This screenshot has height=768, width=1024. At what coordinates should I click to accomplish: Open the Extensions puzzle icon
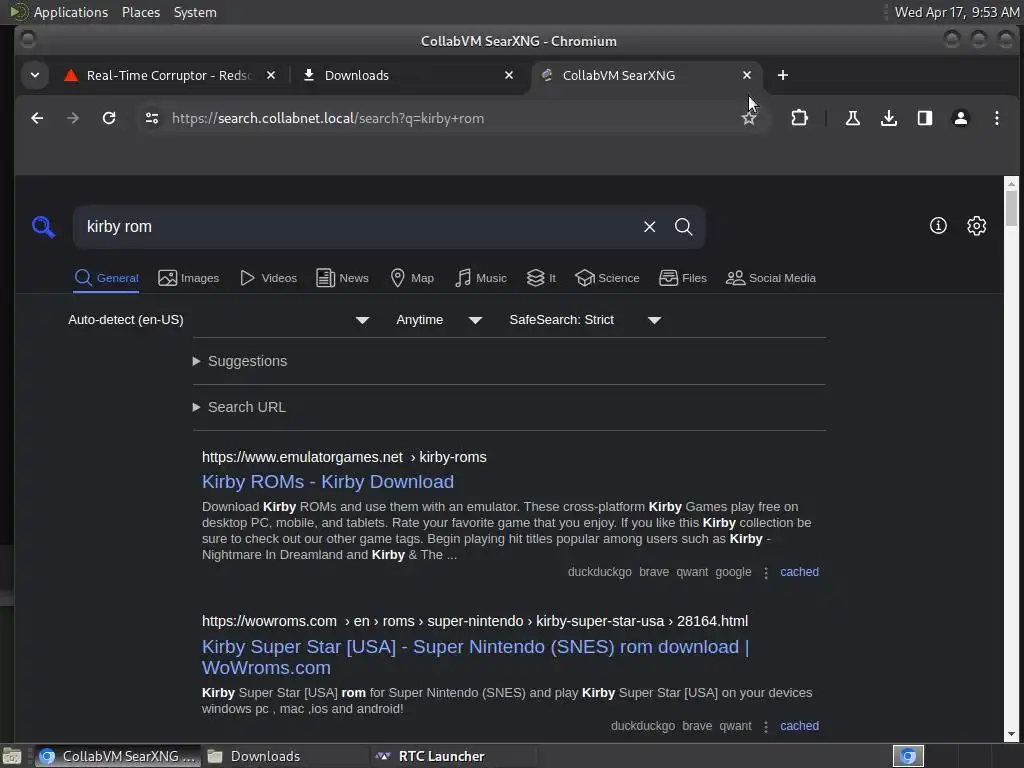[799, 118]
